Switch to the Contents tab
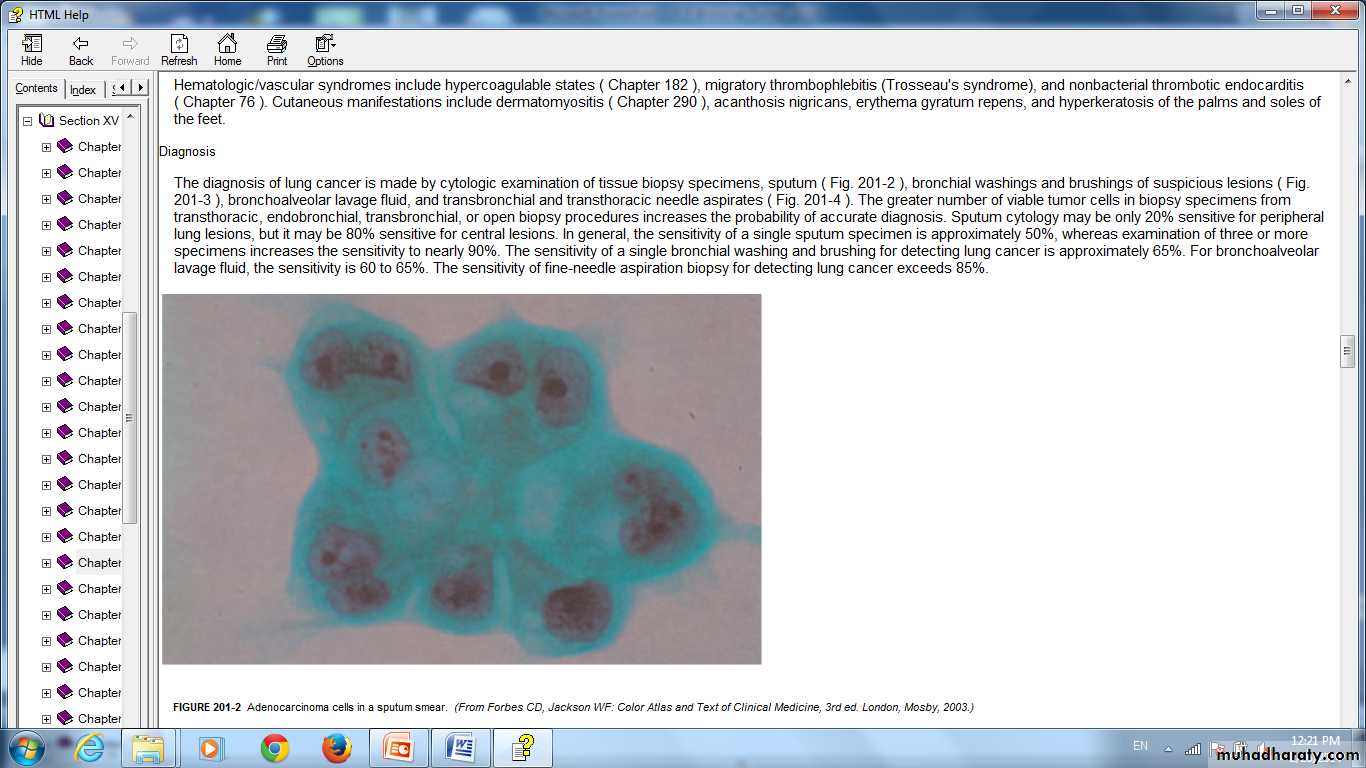 click(x=37, y=89)
